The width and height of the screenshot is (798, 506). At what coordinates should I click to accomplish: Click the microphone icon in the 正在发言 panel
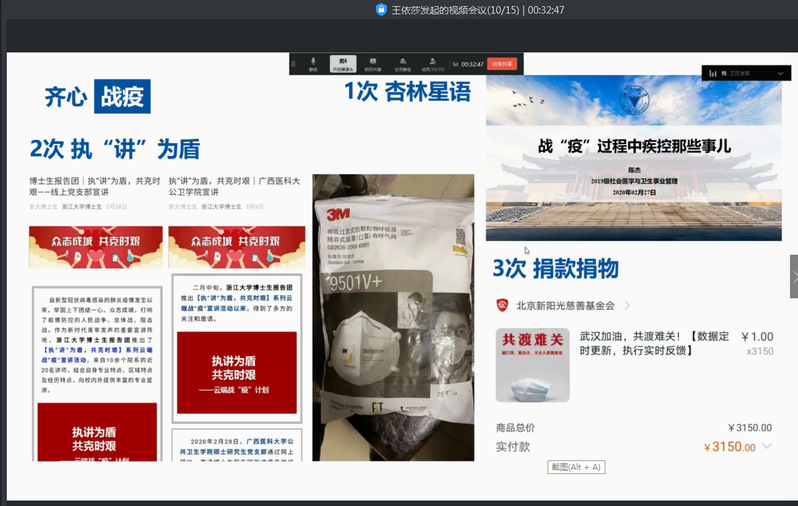pyautogui.click(x=713, y=73)
